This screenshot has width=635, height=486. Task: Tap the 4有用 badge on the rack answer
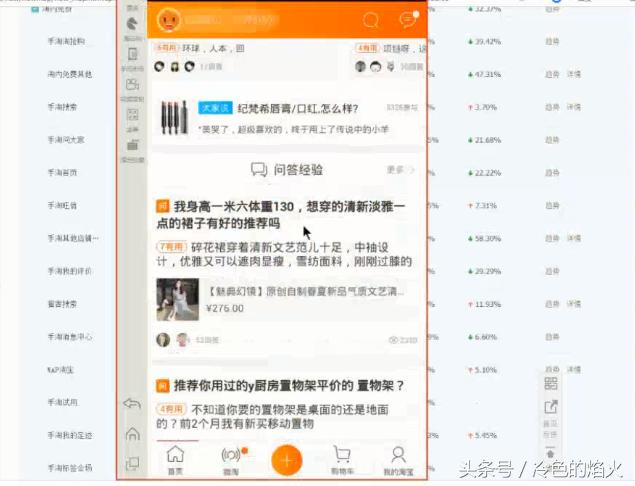pyautogui.click(x=171, y=409)
